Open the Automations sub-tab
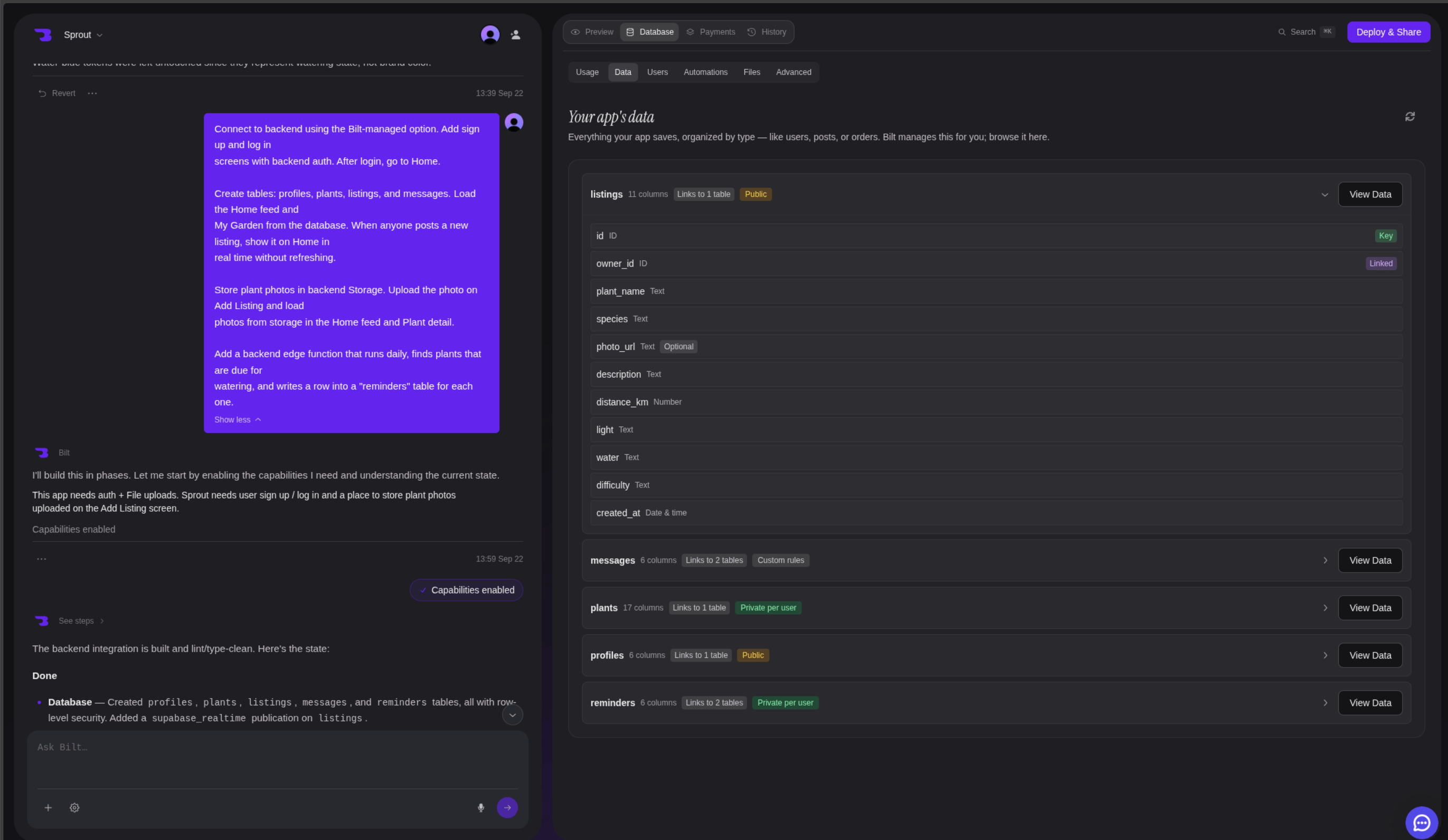Viewport: 1448px width, 840px height. coord(706,72)
